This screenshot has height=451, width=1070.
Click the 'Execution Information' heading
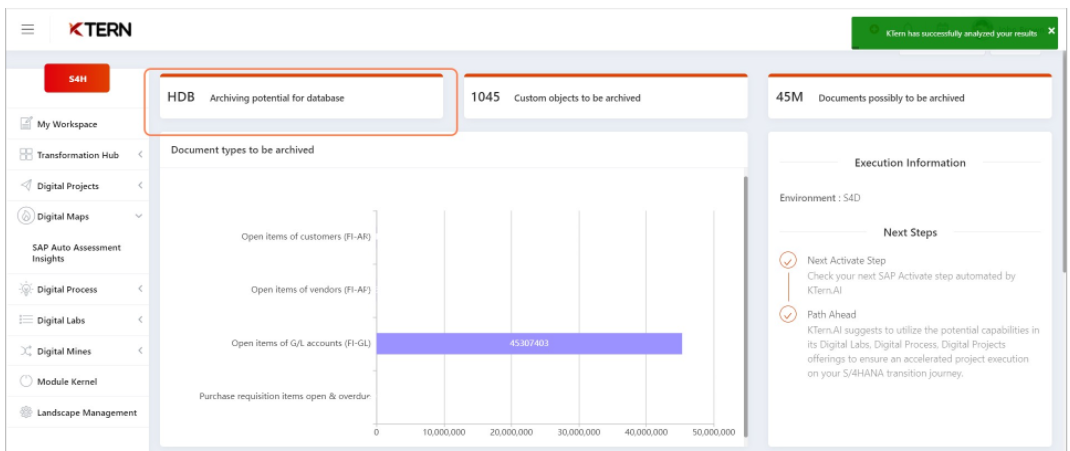(910, 163)
